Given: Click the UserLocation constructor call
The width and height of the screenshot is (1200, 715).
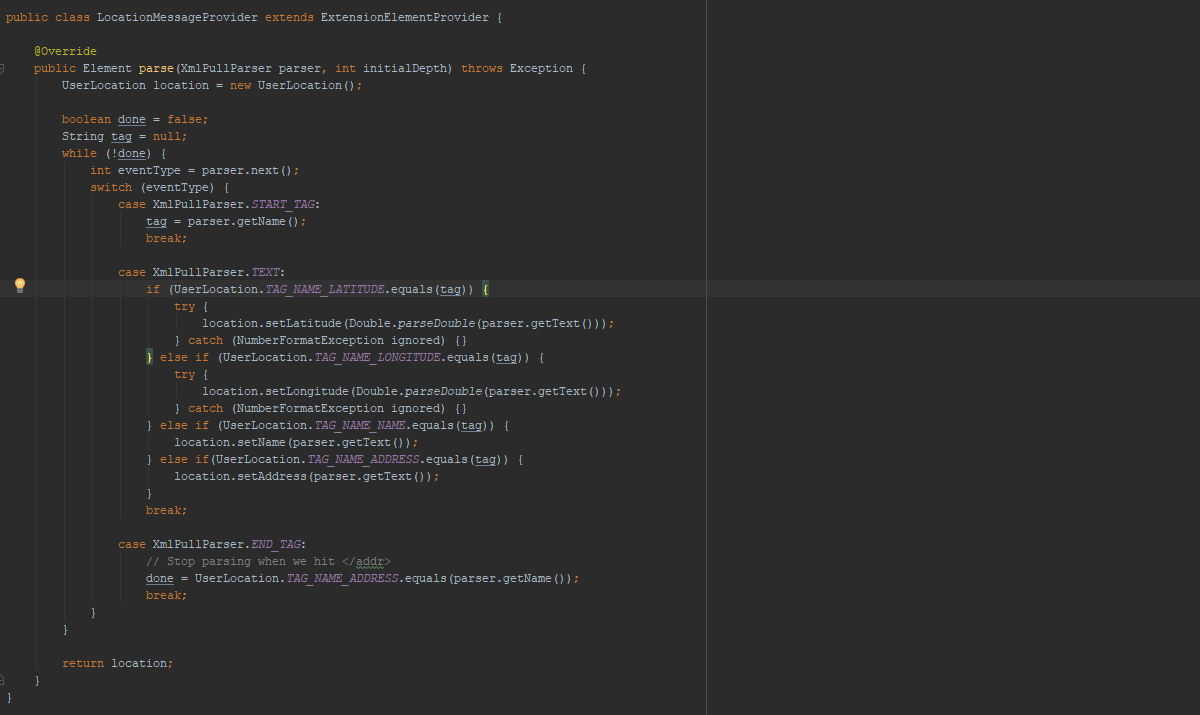Looking at the screenshot, I should [293, 84].
